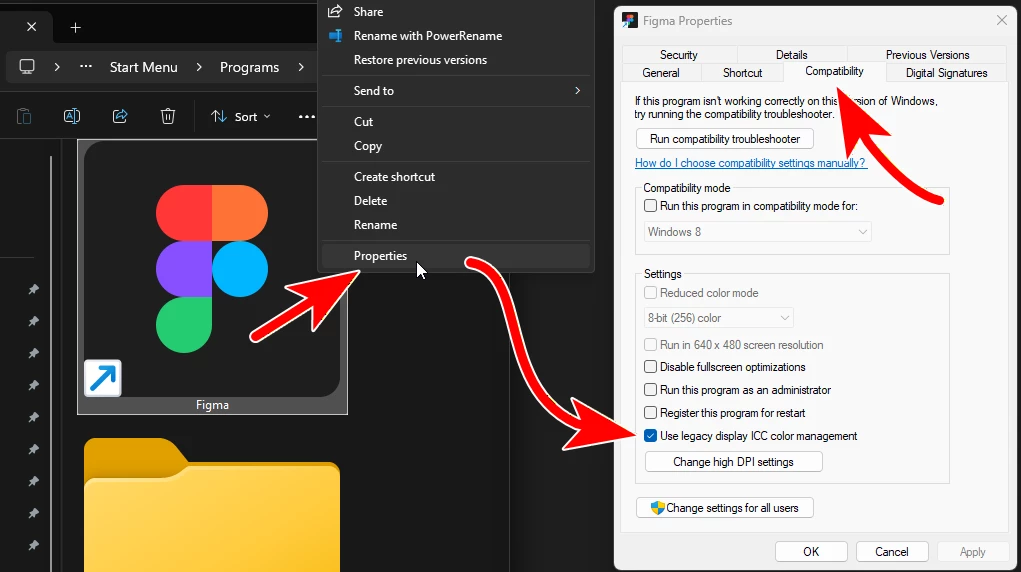Viewport: 1021px width, 572px height.
Task: Choose Share from context menu
Action: pos(369,12)
